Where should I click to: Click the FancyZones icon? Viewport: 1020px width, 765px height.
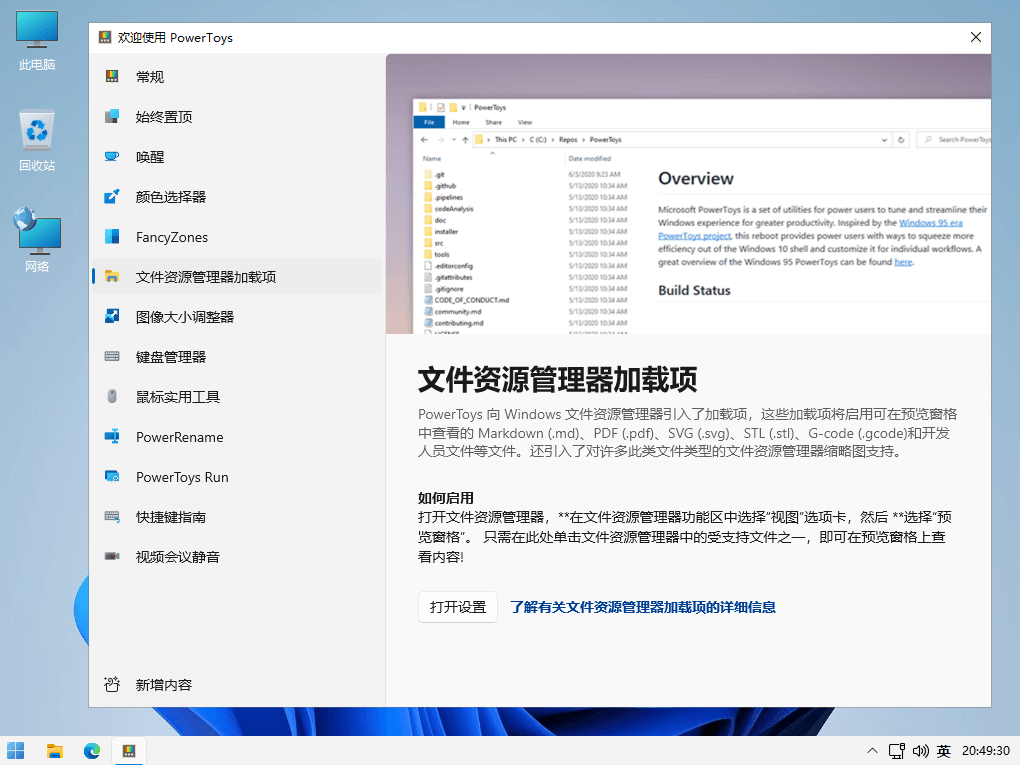click(112, 237)
